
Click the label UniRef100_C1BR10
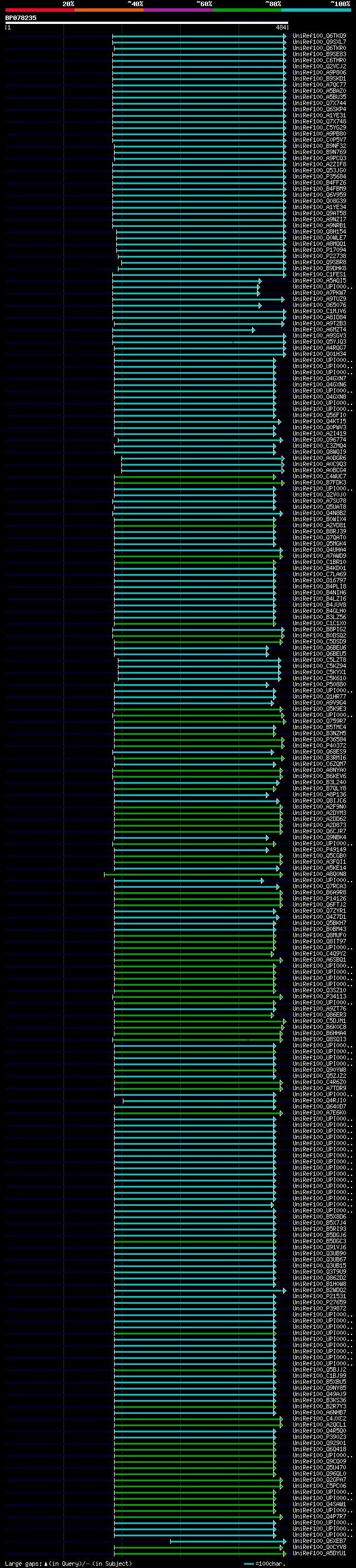point(319,562)
